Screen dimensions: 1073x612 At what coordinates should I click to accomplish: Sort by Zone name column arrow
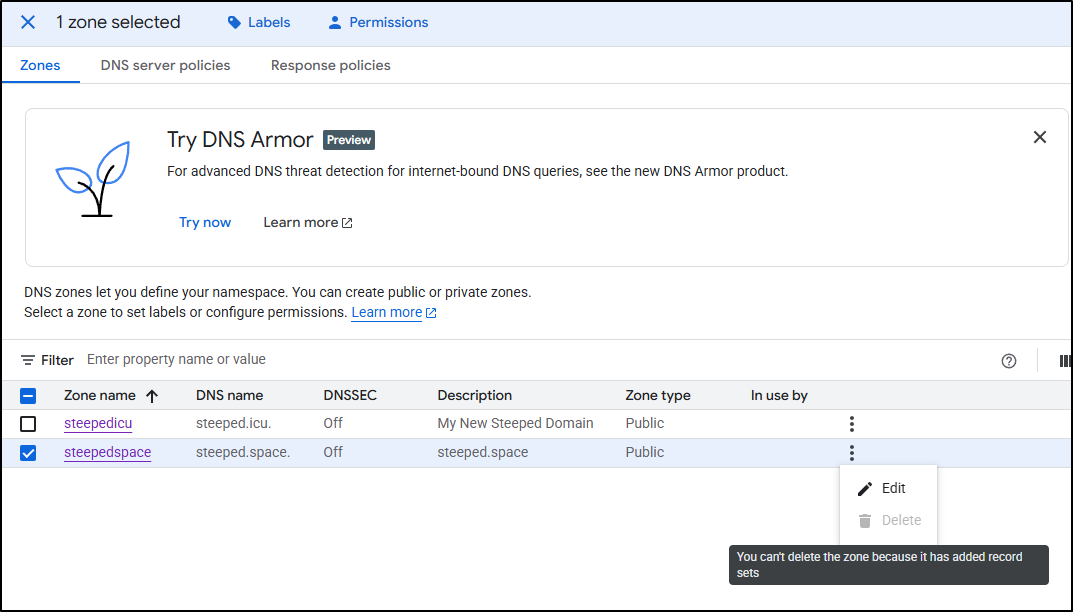point(152,396)
